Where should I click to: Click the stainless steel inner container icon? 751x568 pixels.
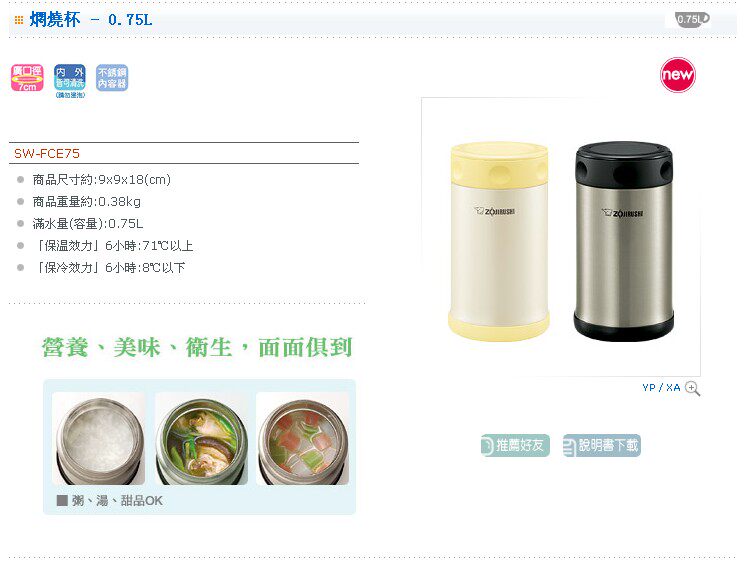[112, 78]
